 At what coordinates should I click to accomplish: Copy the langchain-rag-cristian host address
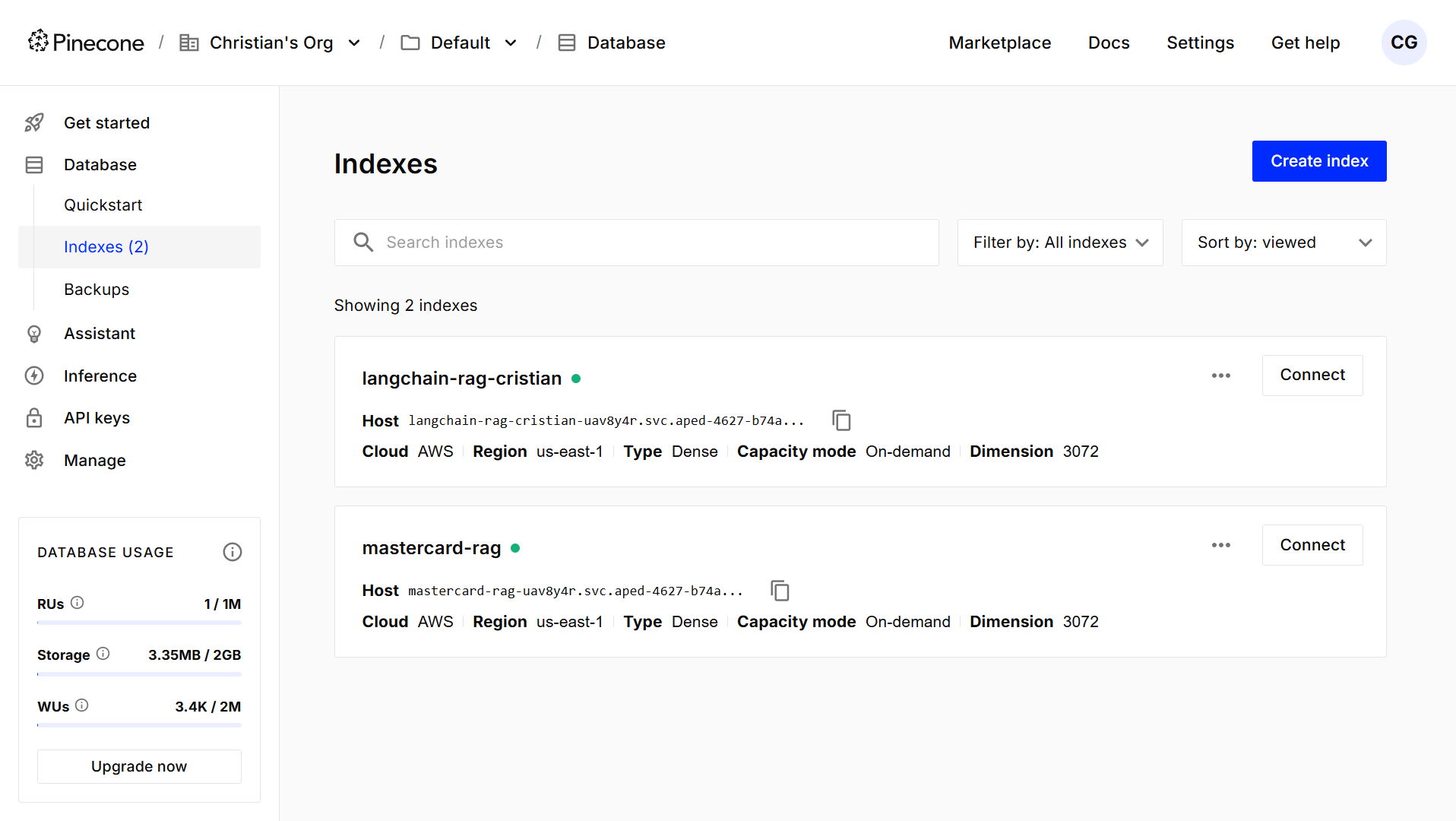coord(841,420)
